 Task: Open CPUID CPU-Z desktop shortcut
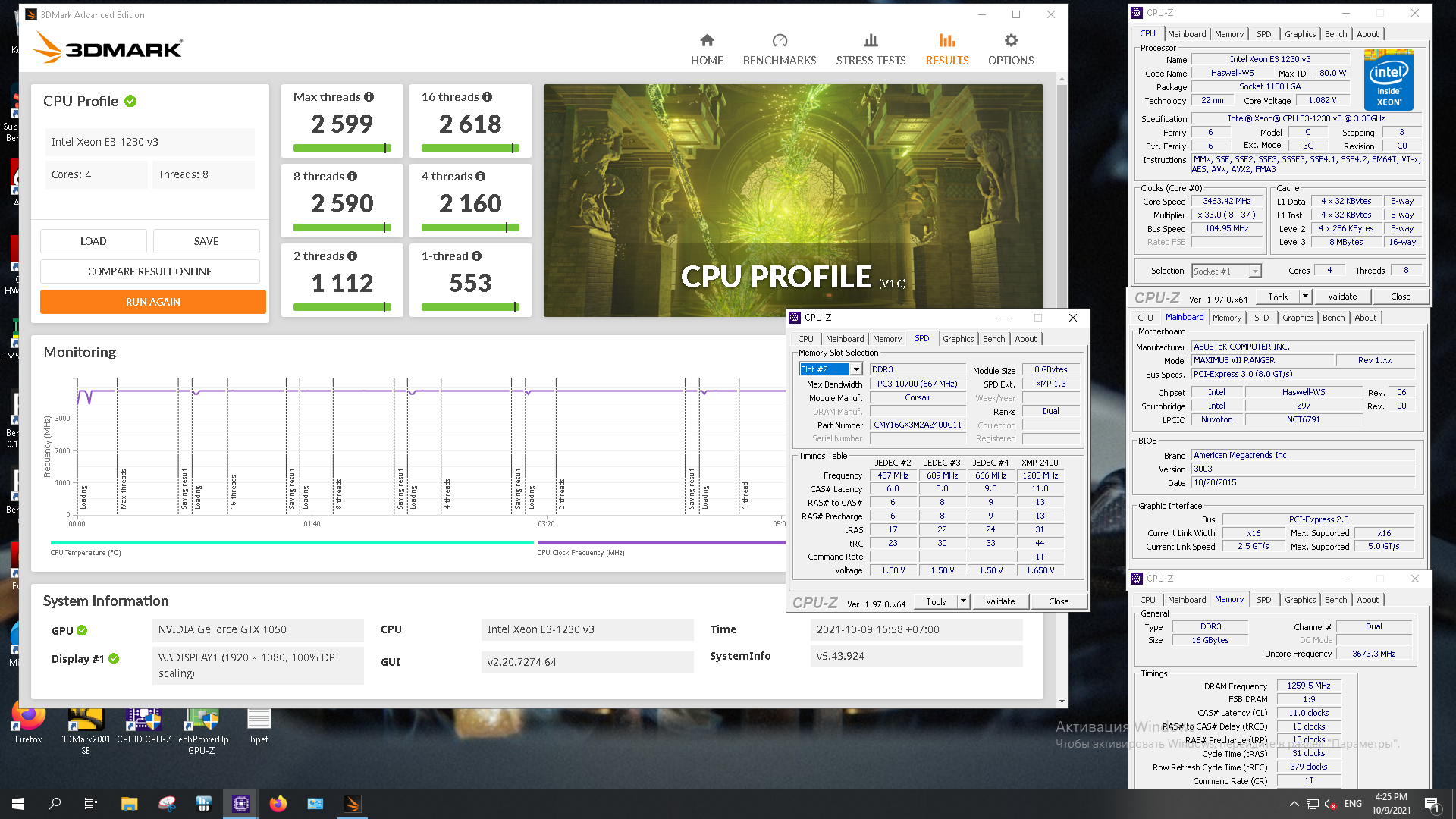(144, 724)
